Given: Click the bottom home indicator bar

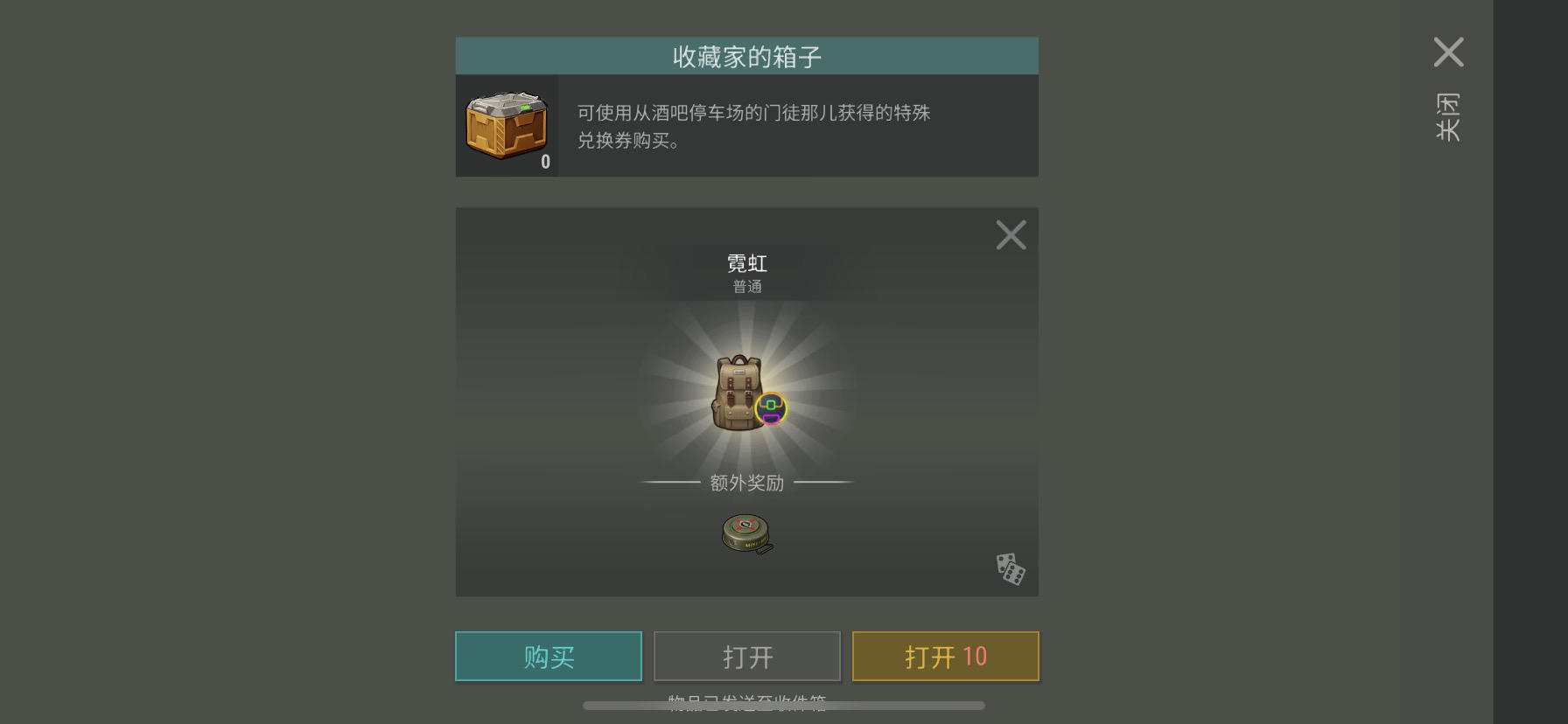Looking at the screenshot, I should point(784,706).
